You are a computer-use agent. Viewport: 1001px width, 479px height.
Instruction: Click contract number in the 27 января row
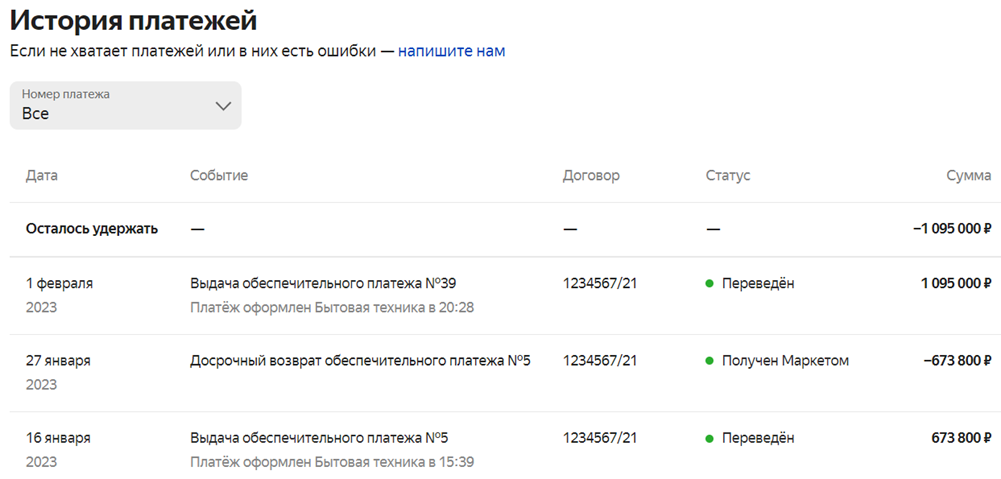[x=600, y=360]
